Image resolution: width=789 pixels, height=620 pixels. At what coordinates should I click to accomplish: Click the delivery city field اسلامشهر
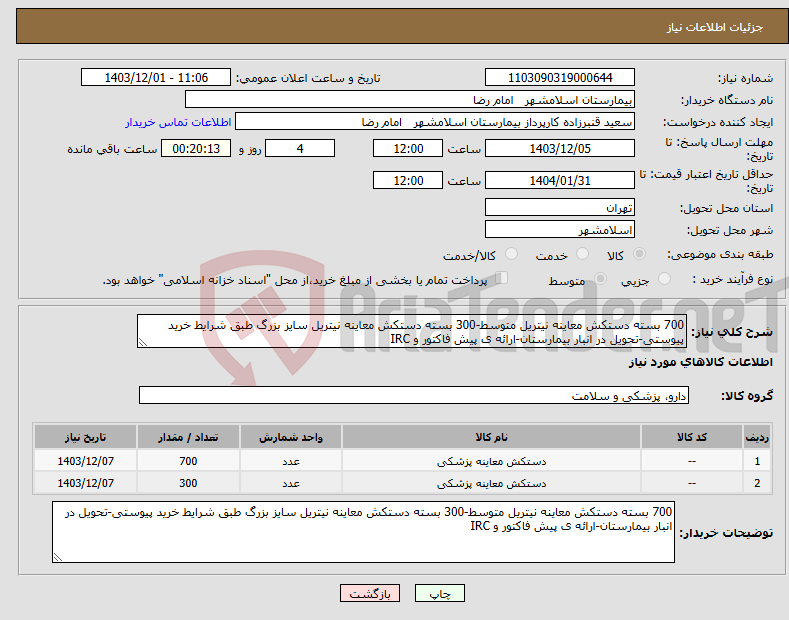click(x=560, y=229)
